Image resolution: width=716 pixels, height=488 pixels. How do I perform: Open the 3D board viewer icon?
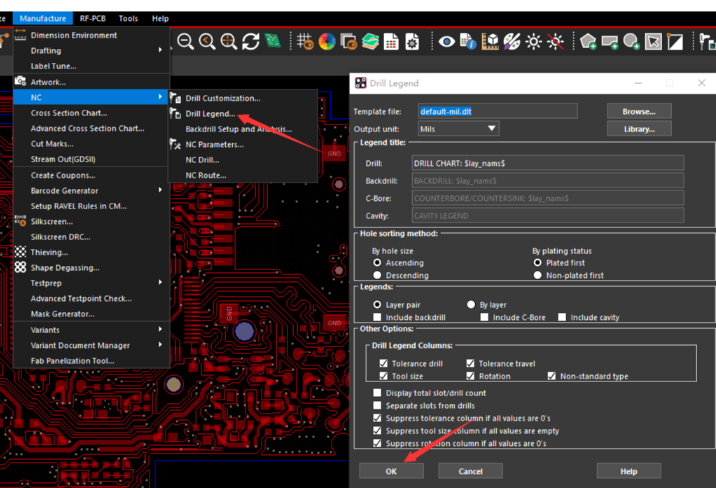[x=273, y=41]
